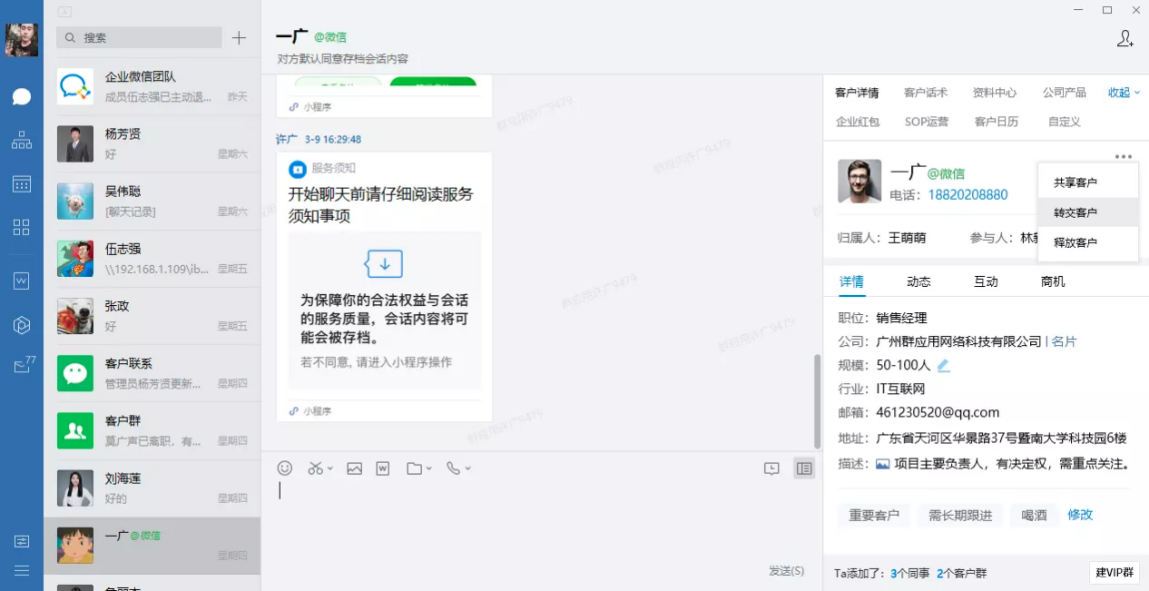Click the send file folder icon

(x=415, y=468)
